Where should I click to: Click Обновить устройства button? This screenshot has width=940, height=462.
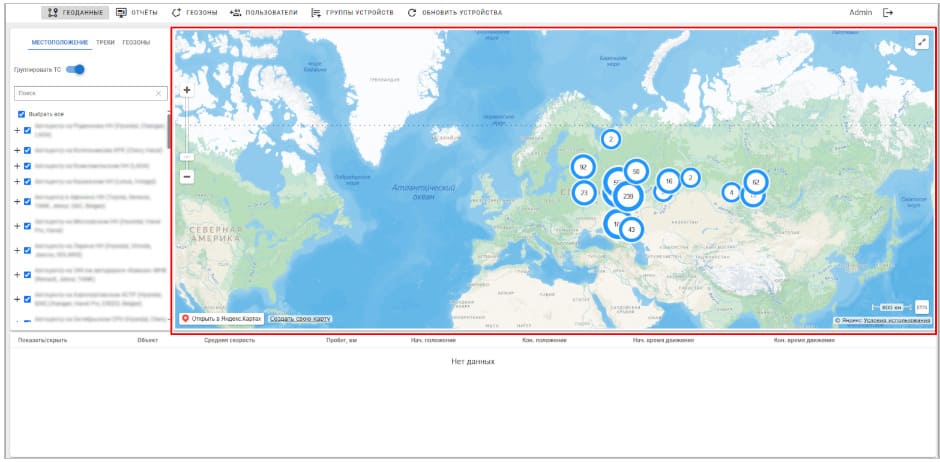(x=455, y=12)
